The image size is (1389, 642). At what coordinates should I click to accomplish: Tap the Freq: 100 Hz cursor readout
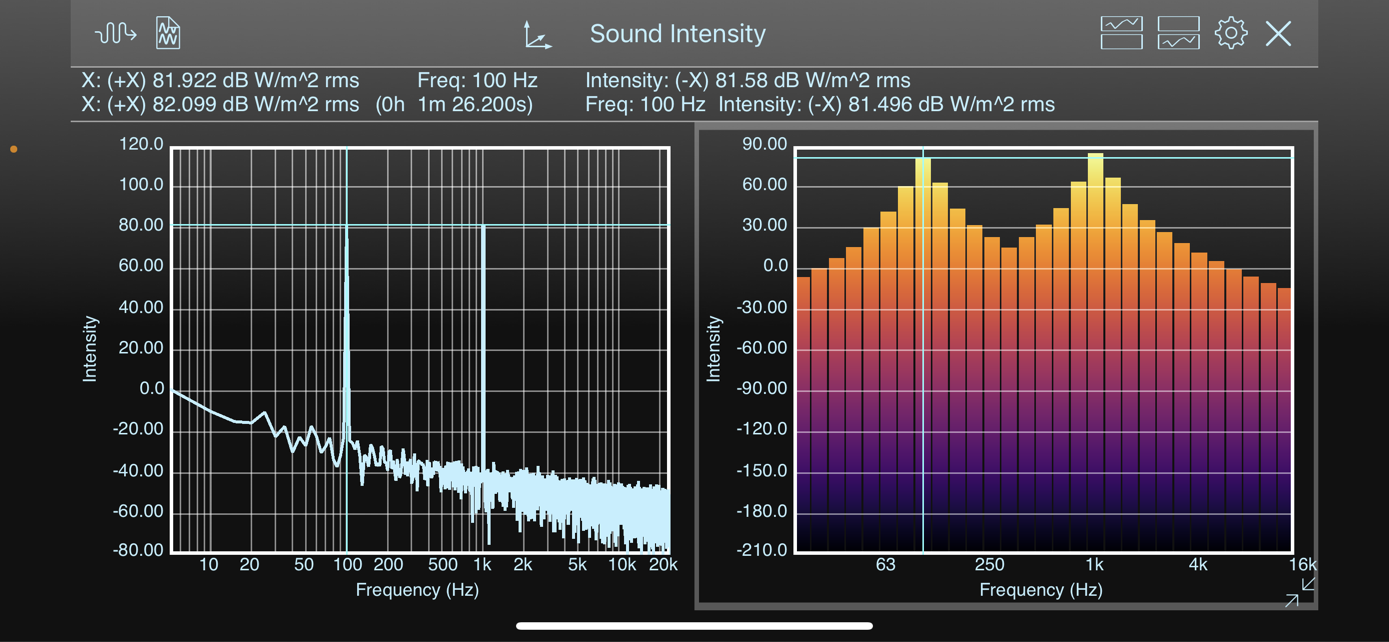pyautogui.click(x=477, y=80)
